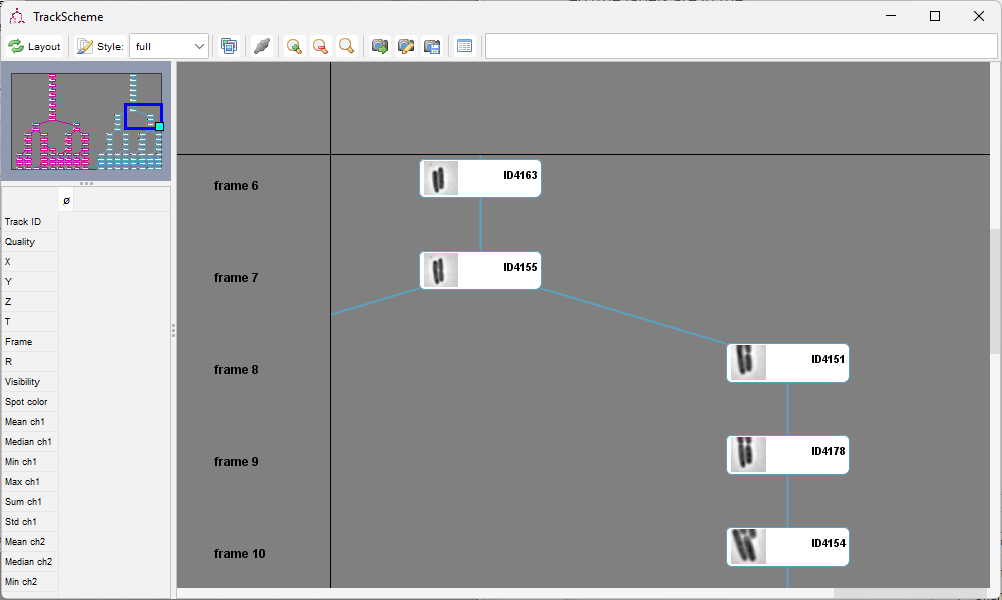Select the spot node ID4163

481,178
